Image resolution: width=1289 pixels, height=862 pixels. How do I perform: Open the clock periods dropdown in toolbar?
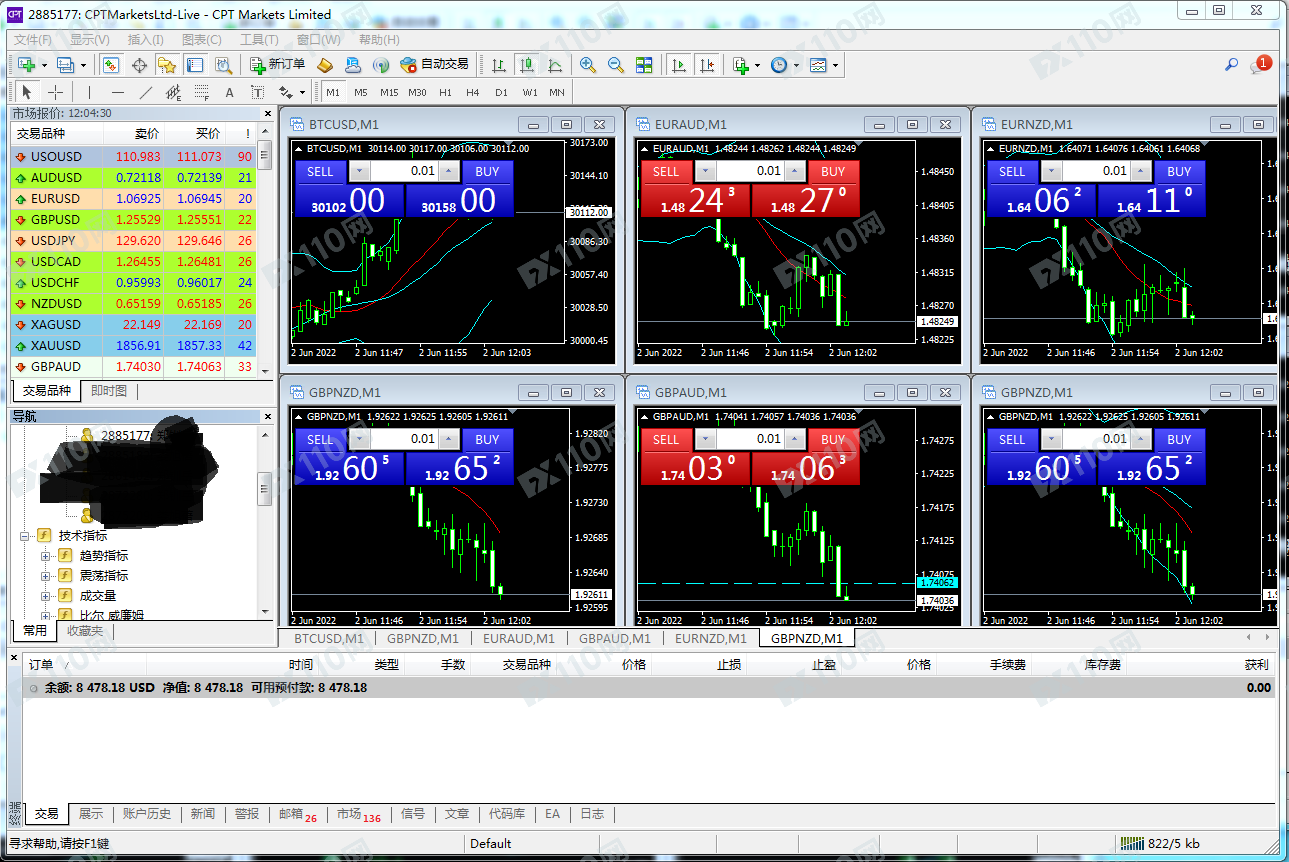click(784, 65)
